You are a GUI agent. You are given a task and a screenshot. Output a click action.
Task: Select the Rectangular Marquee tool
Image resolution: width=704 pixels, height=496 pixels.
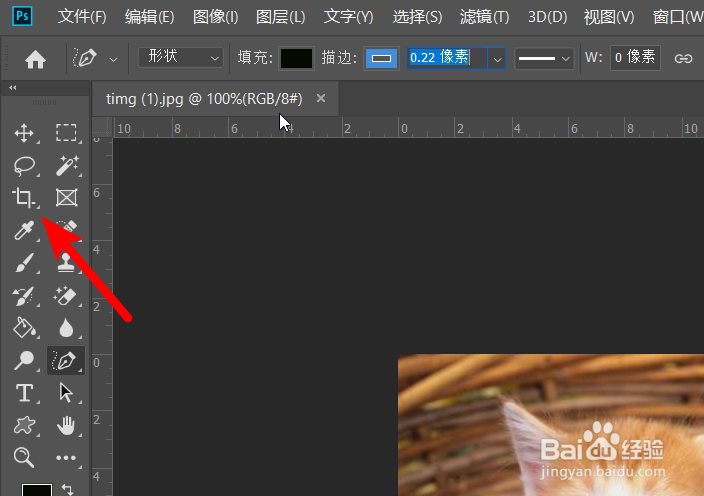66,133
